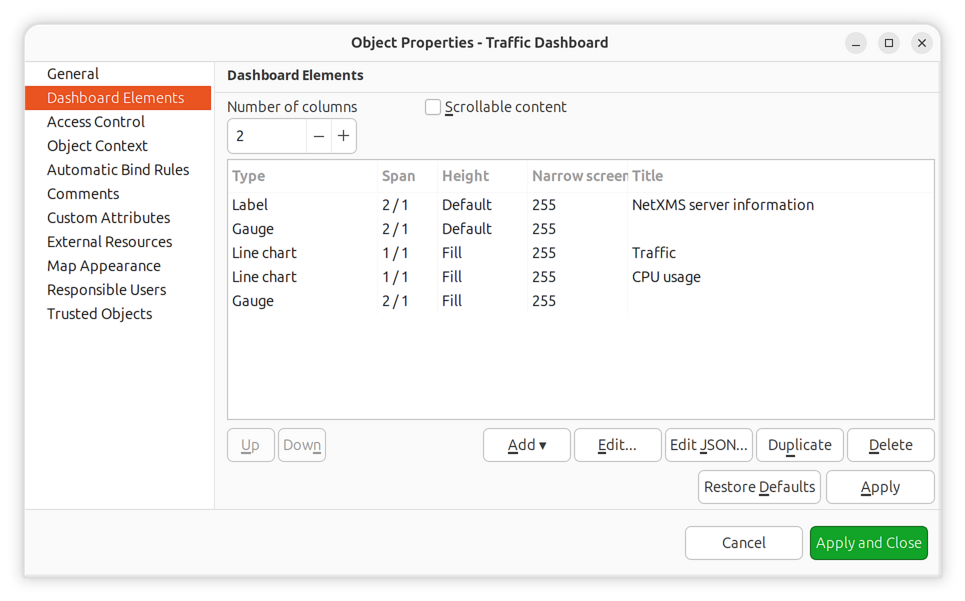Screen dimensions: 965x601
Task: Select the Traffic line chart row
Action: (450, 252)
